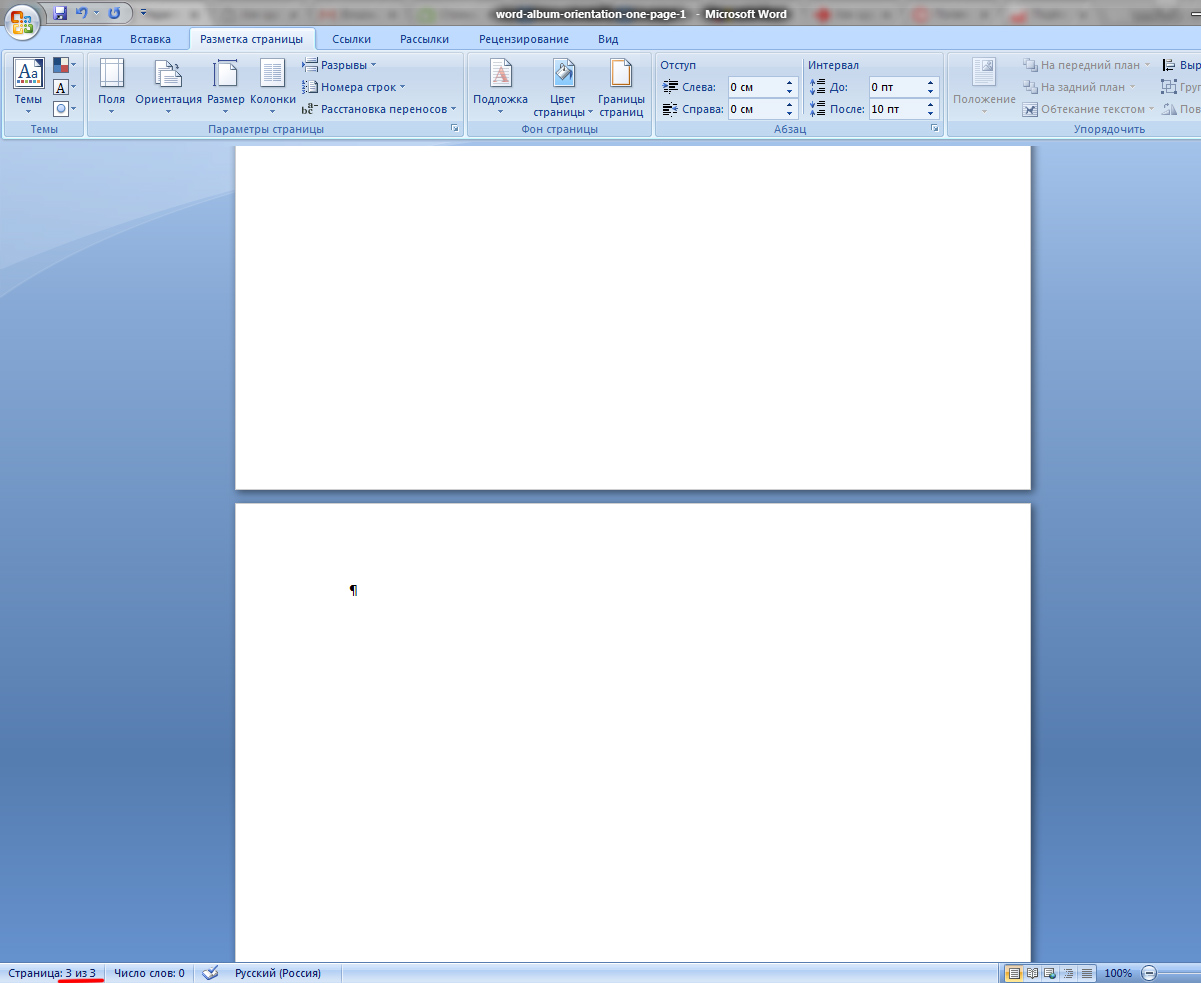This screenshot has width=1201, height=983.
Task: Click the Число слов: 0 word count
Action: 149,973
